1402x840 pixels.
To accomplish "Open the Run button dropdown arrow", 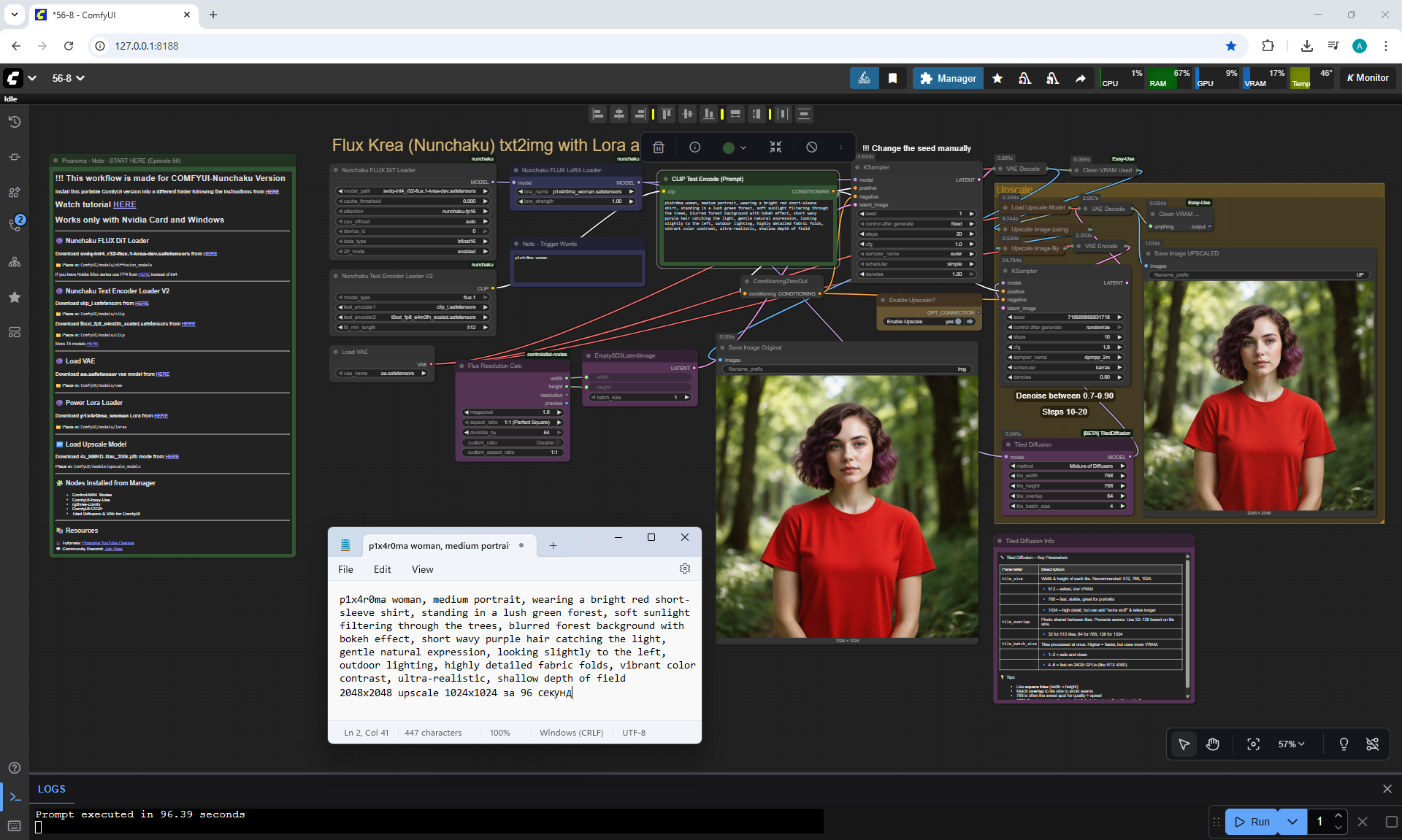I will coord(1292,821).
